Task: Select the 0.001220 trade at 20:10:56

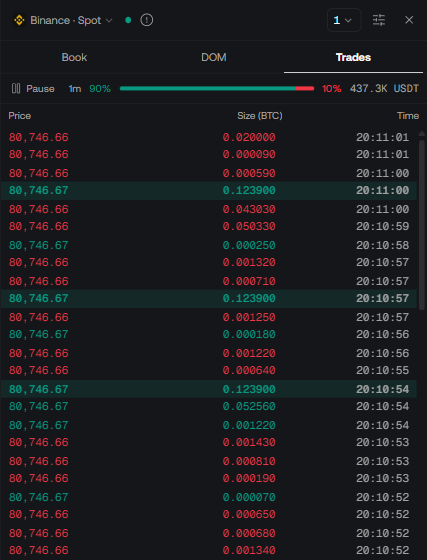Action: [x=209, y=354]
